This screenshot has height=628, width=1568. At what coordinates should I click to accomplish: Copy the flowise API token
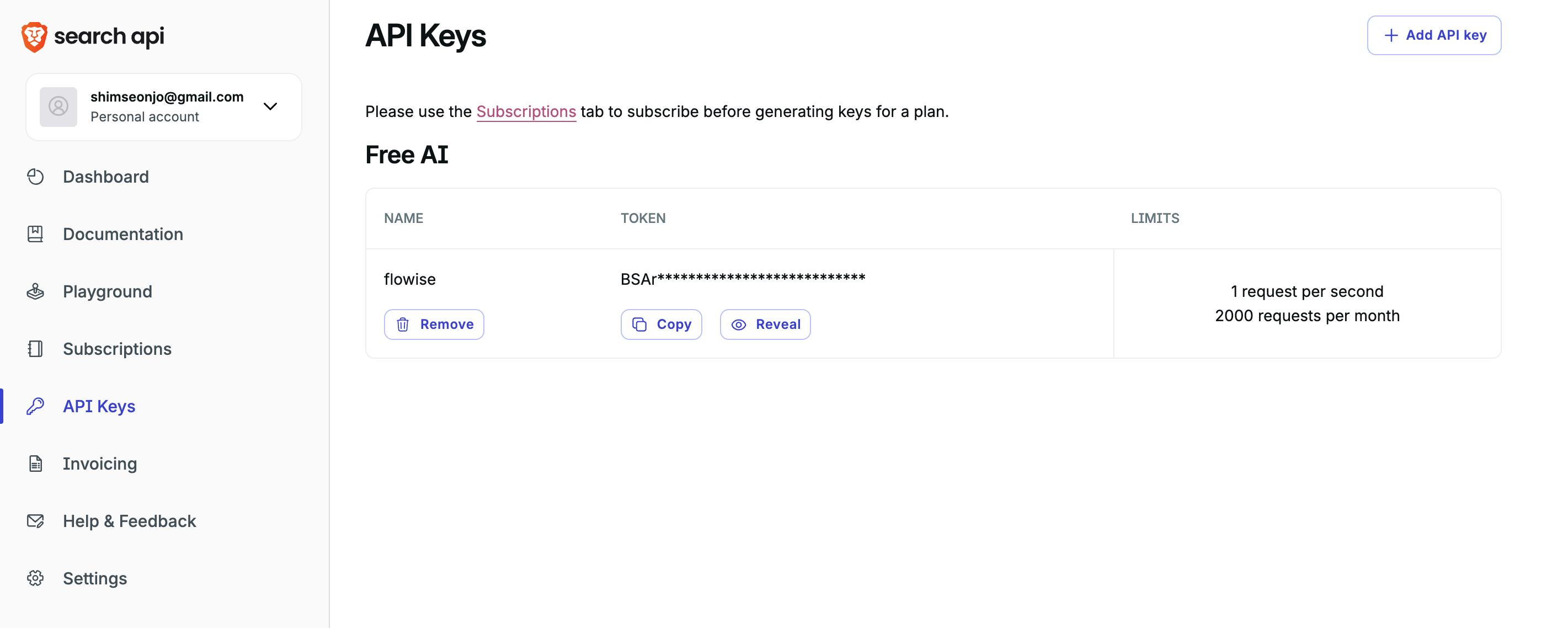point(661,324)
